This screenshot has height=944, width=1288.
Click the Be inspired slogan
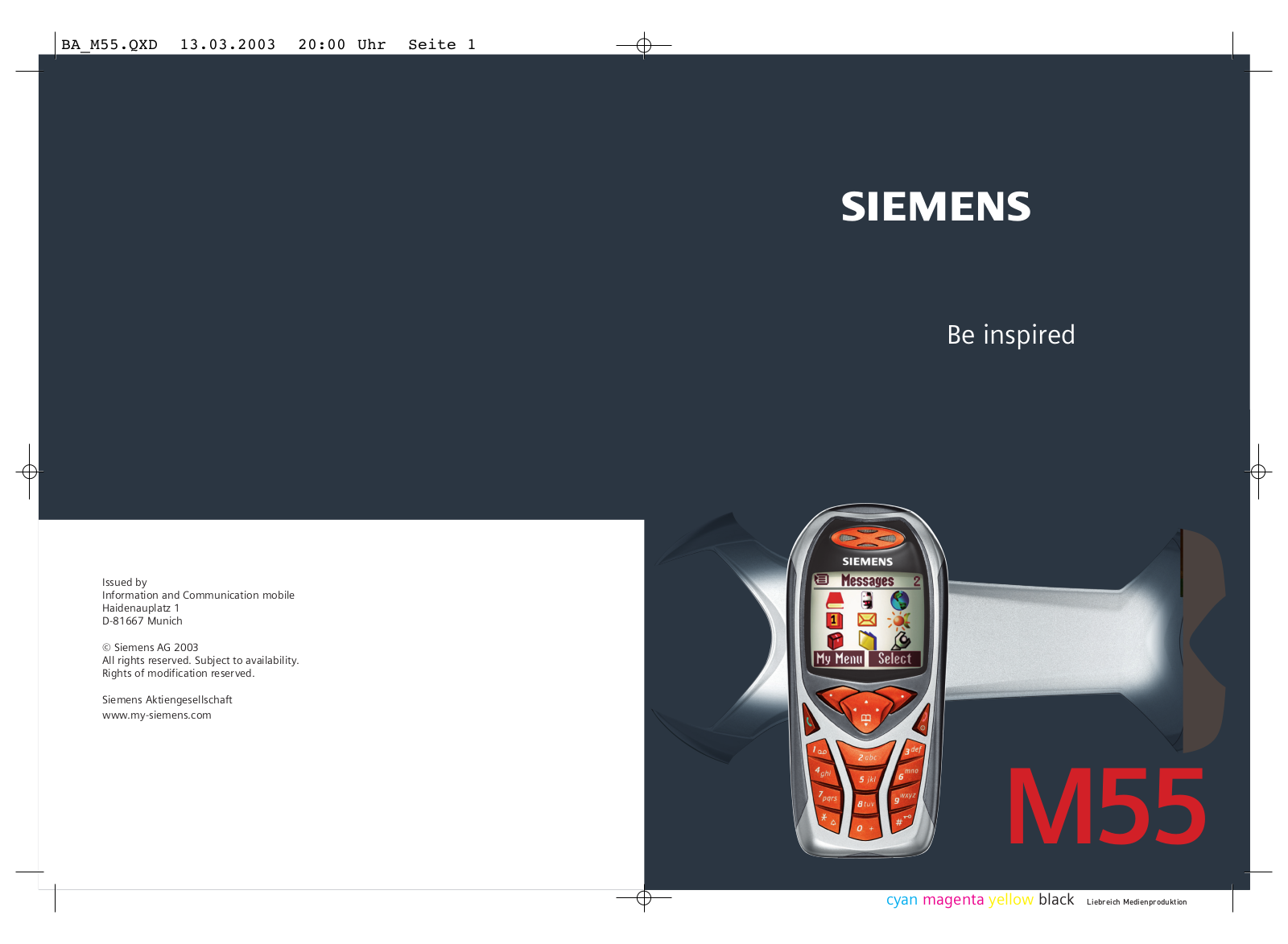pyautogui.click(x=1011, y=334)
